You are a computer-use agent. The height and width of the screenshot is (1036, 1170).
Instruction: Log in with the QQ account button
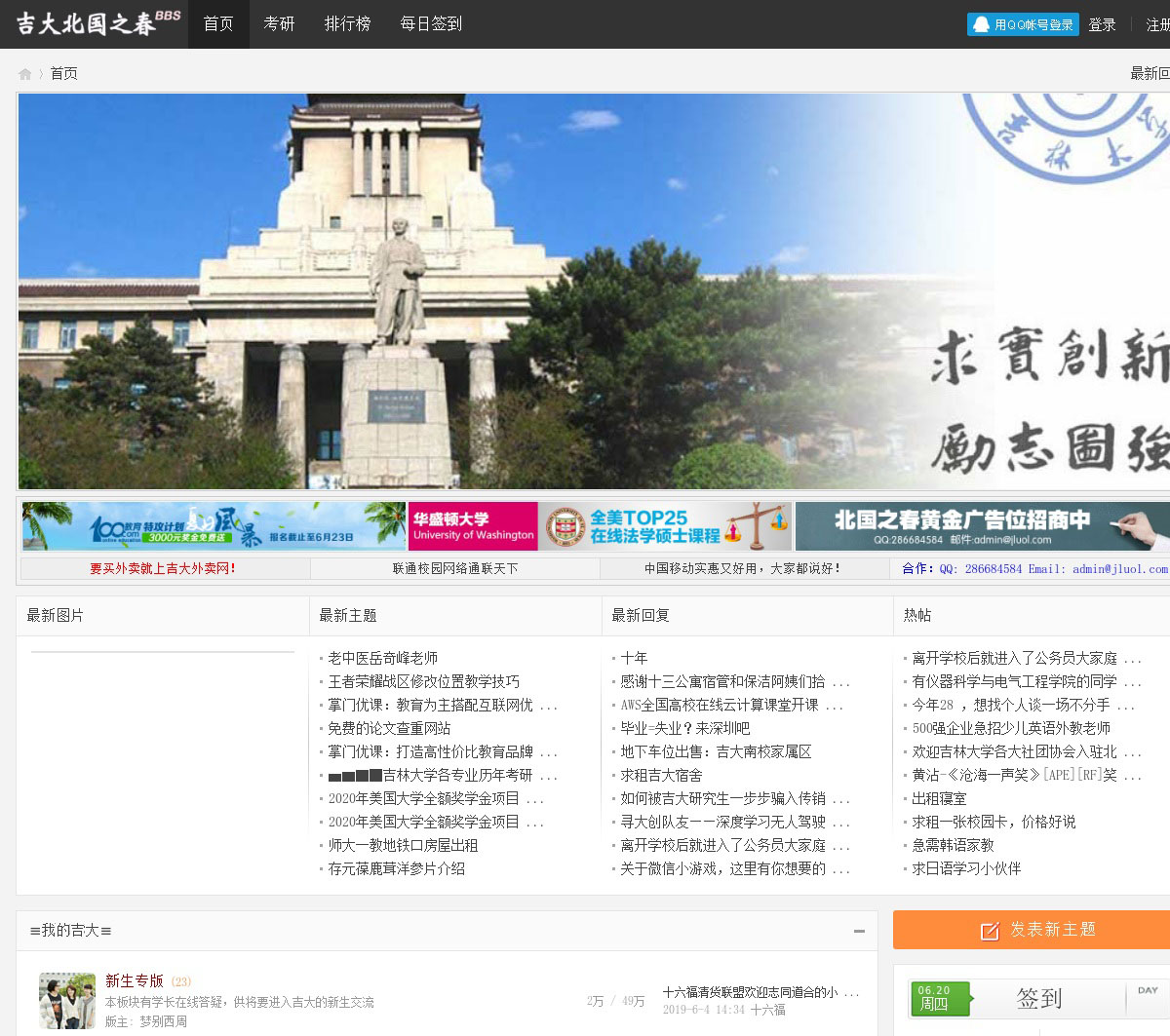click(1023, 24)
